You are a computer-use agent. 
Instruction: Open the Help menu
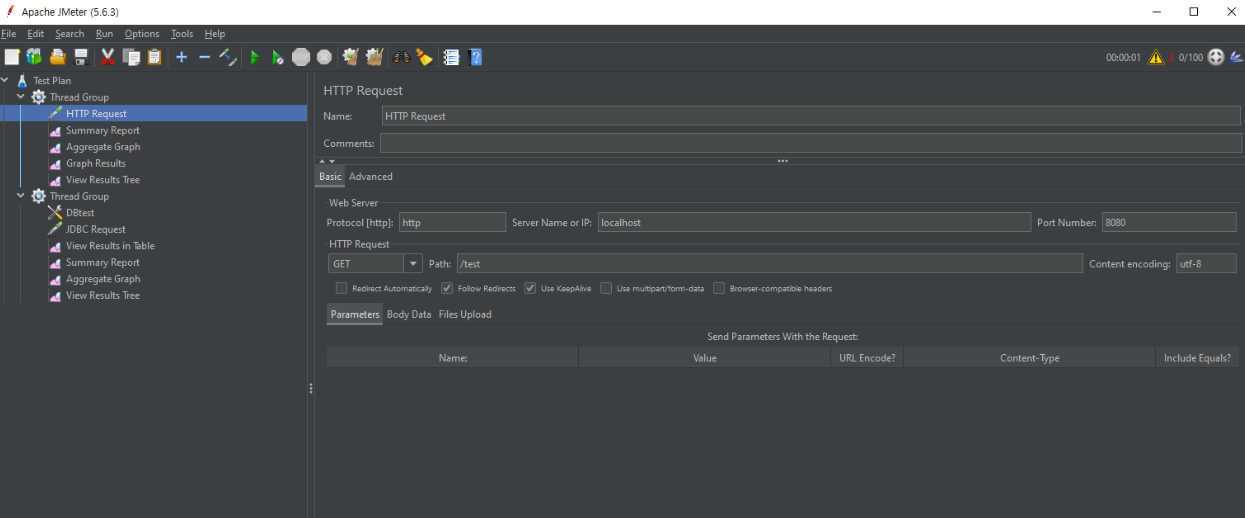coord(215,34)
